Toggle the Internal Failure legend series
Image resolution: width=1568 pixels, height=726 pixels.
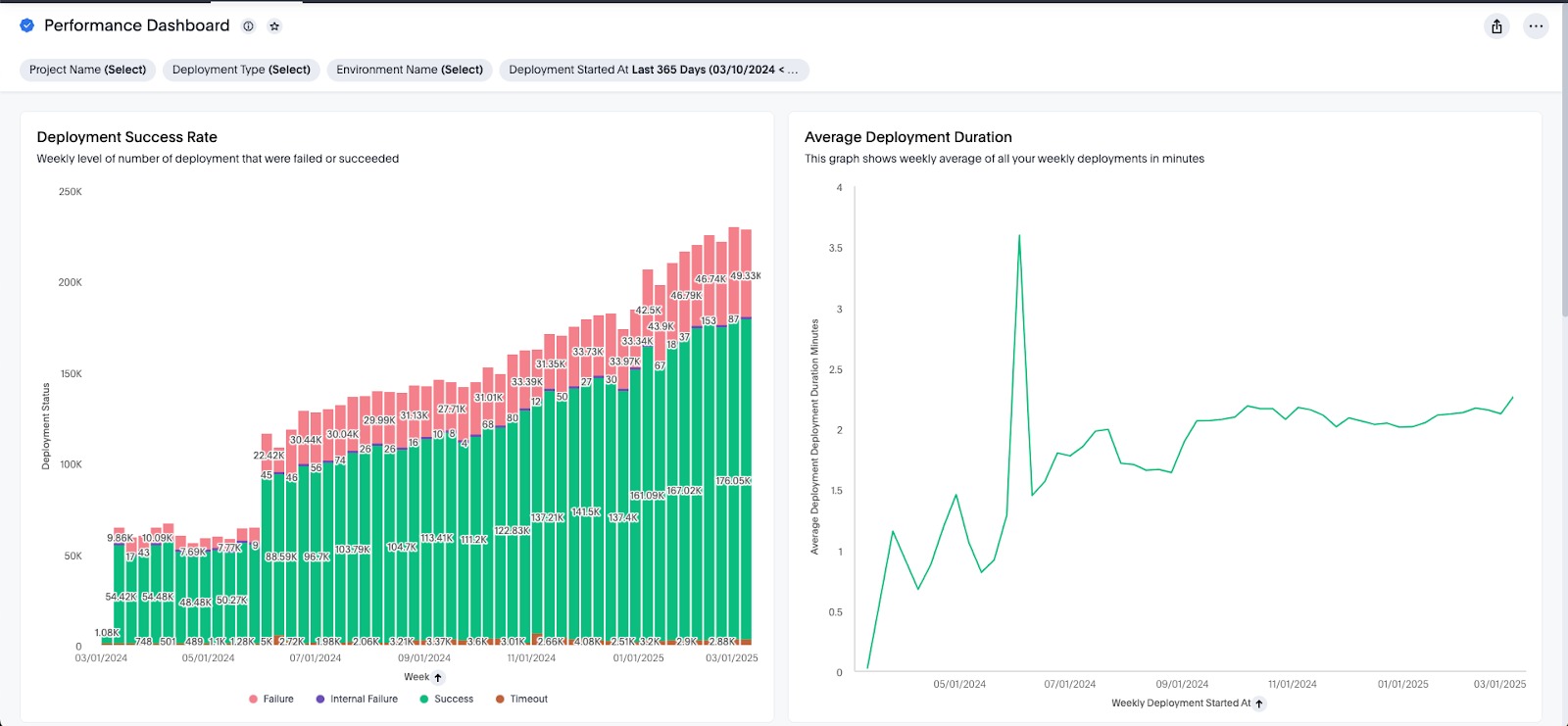357,700
